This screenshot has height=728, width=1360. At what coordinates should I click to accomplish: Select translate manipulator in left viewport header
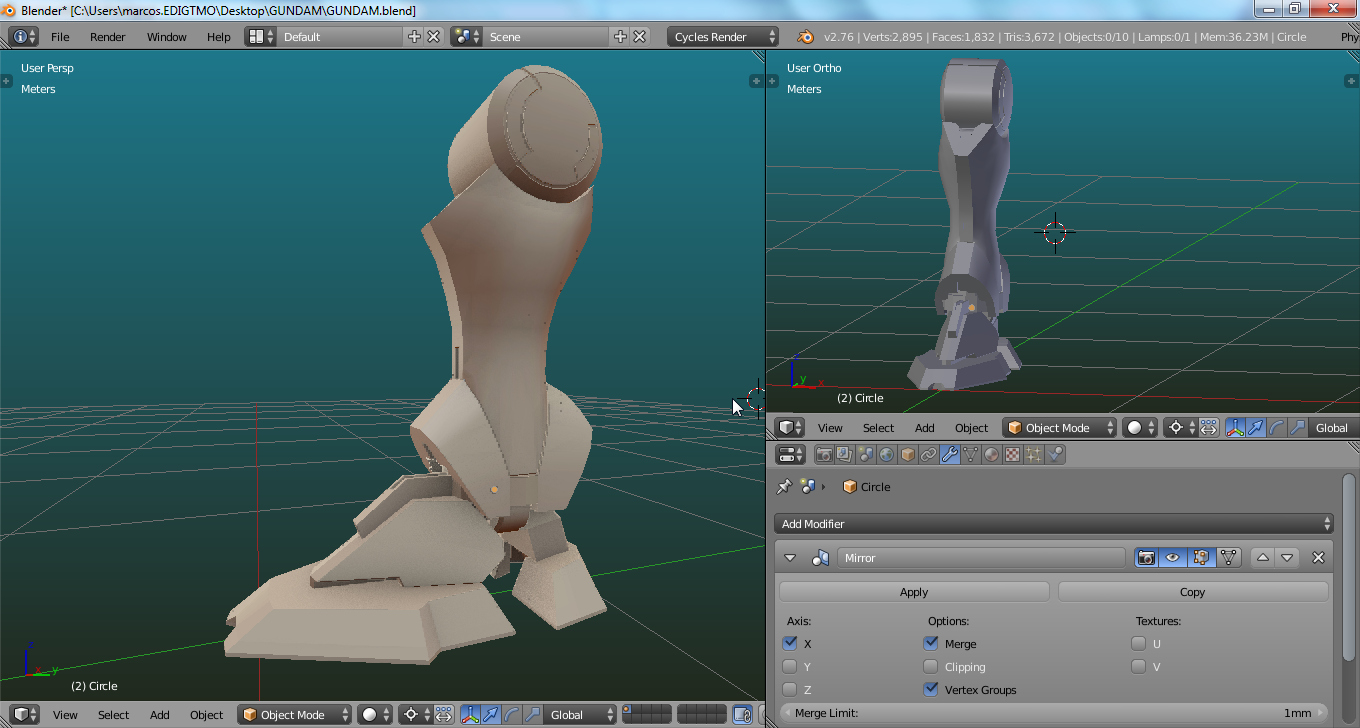click(491, 715)
